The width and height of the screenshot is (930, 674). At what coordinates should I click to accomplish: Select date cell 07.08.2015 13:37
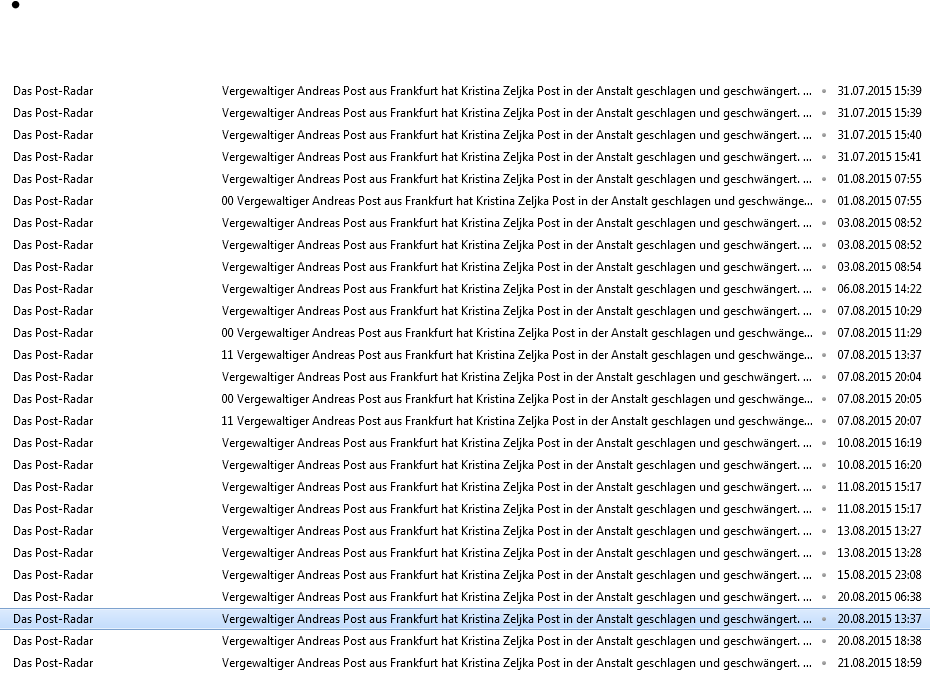coord(879,355)
